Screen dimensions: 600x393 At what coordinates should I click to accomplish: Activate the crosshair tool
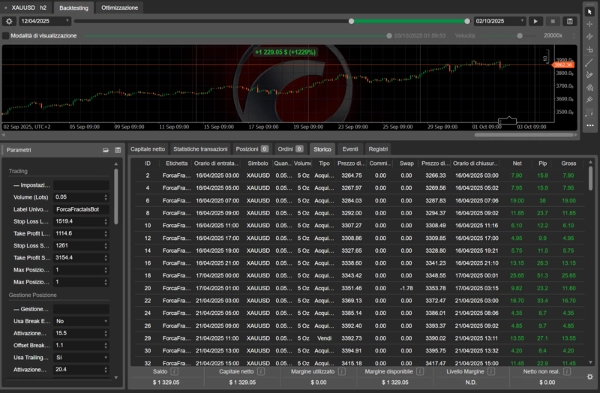coord(590,24)
